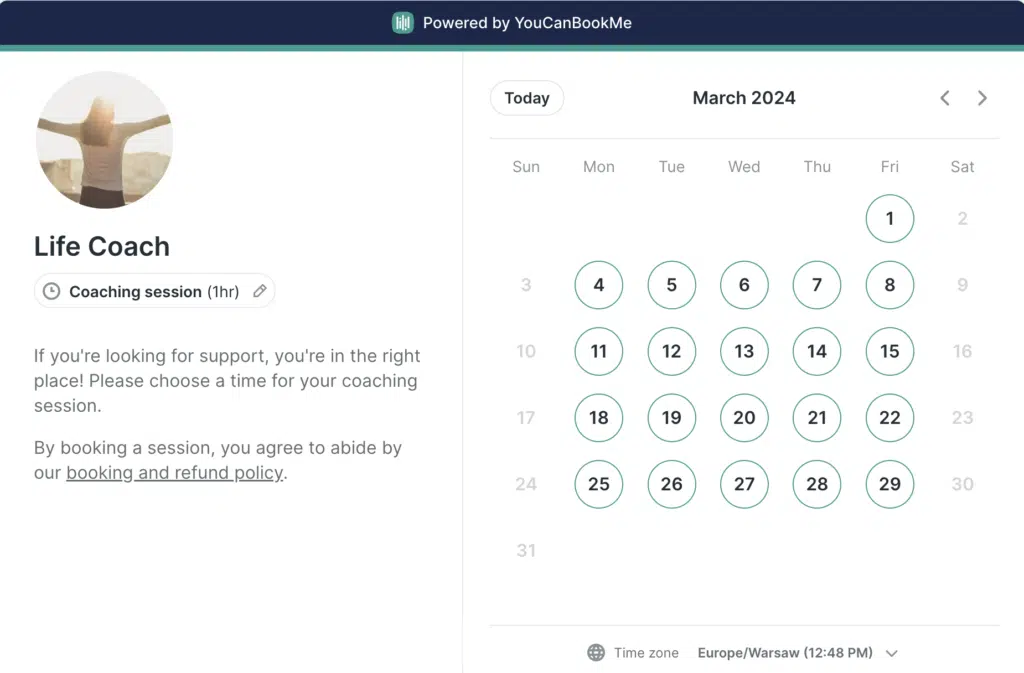The width and height of the screenshot is (1024, 673).
Task: Open the booking and refund policy link
Action: coord(173,473)
